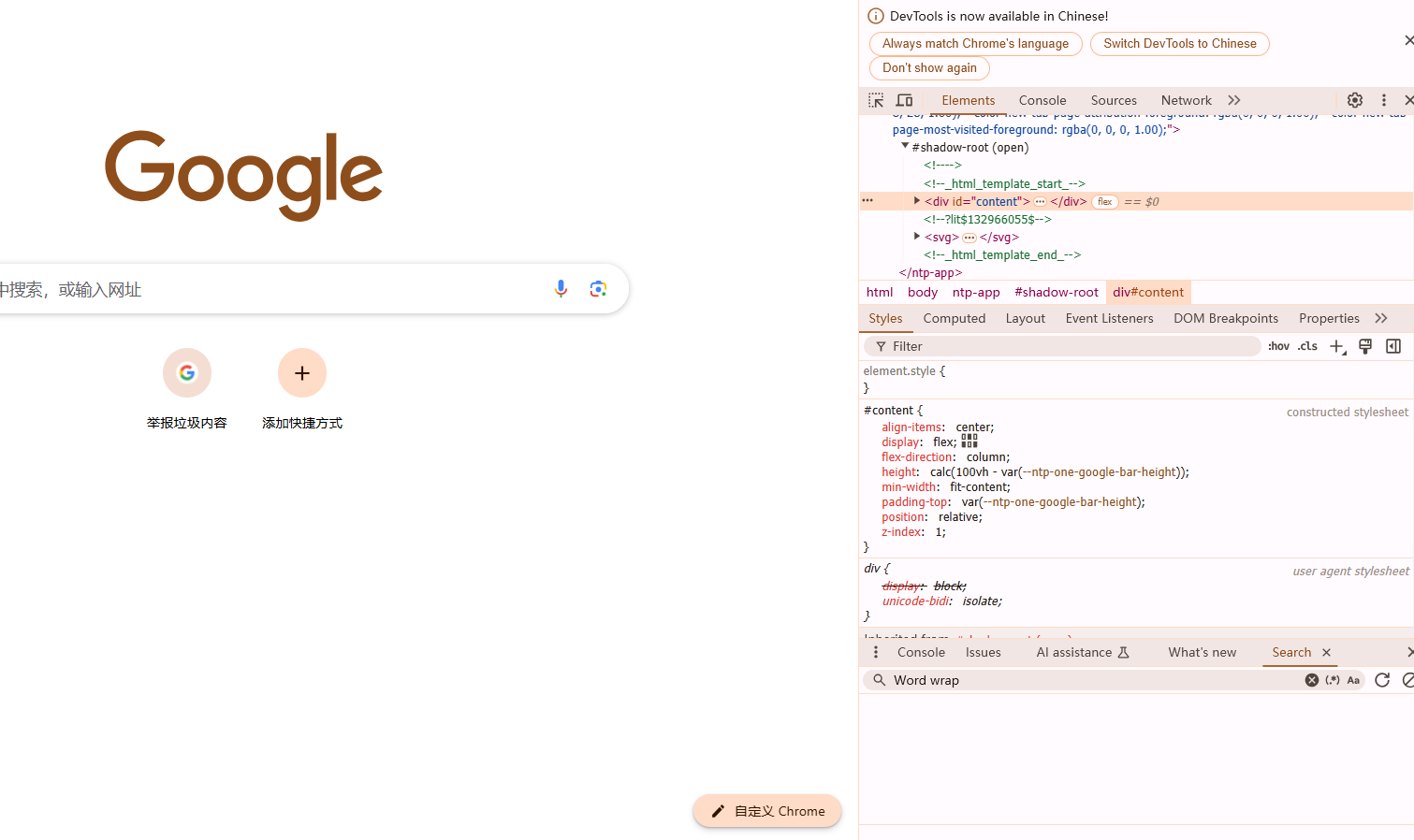Open the Properties tab
1414x840 pixels.
coord(1329,318)
